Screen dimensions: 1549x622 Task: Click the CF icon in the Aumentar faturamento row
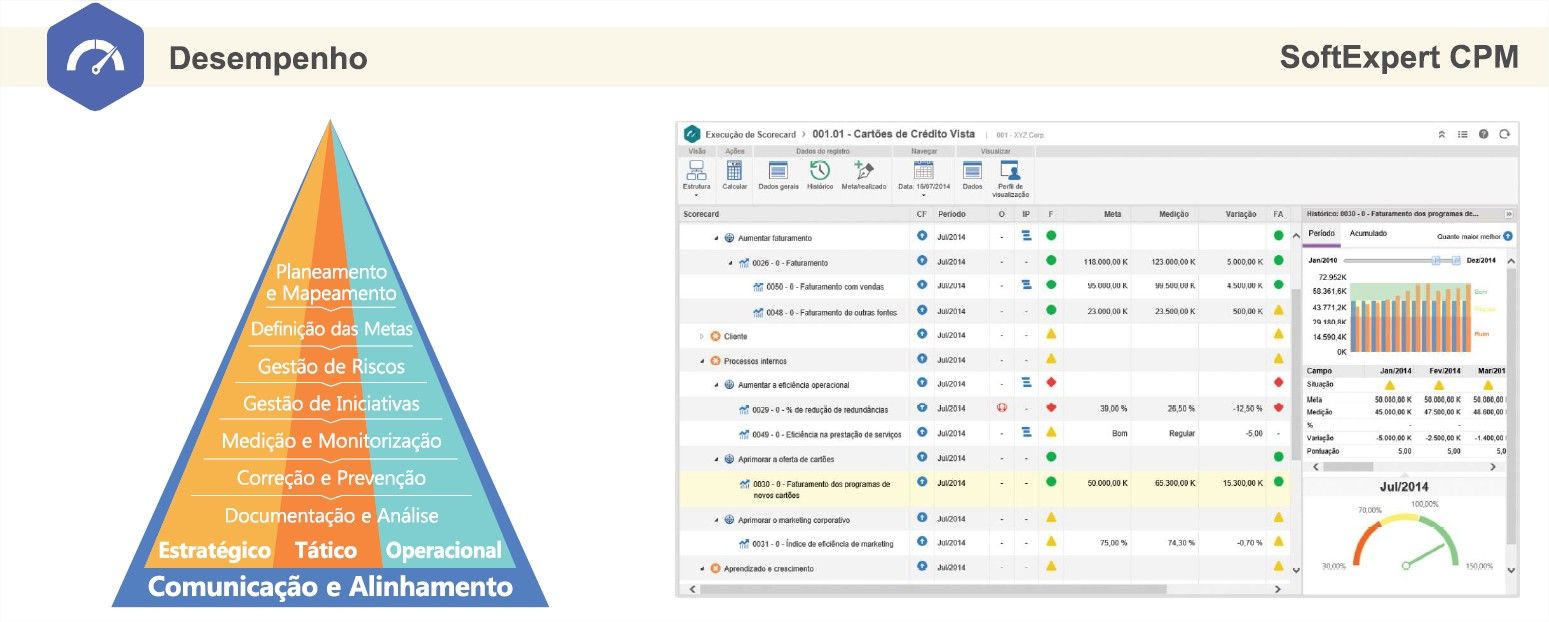(922, 236)
